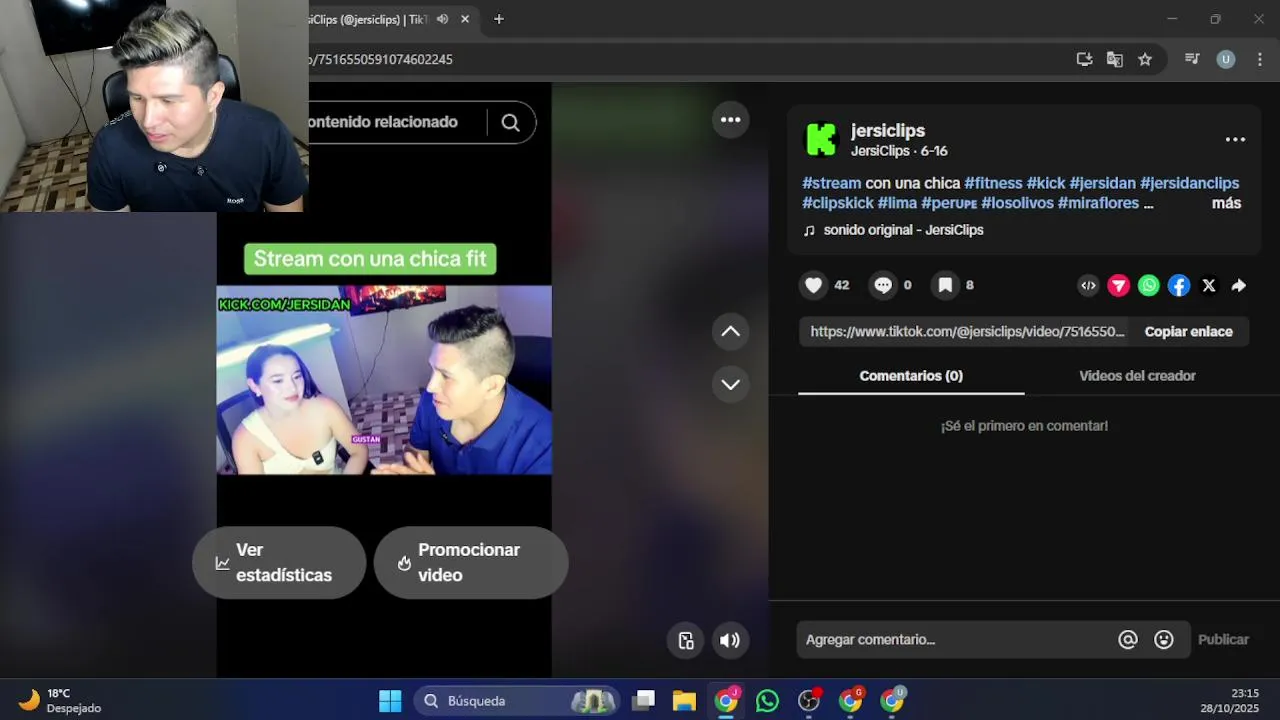
Task: Open the Chrome profile avatar
Action: point(1226,59)
